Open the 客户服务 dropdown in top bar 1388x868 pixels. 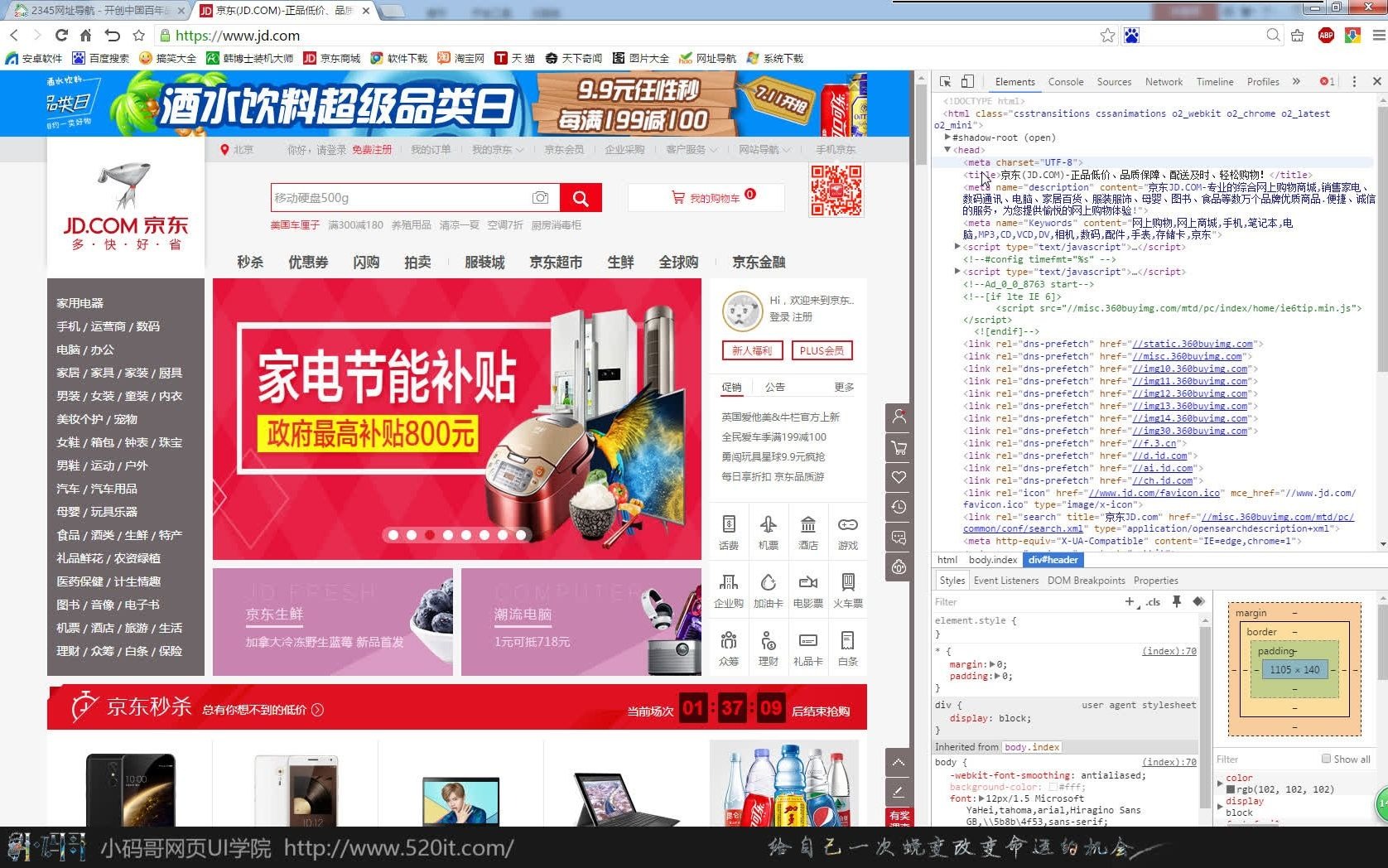pyautogui.click(x=691, y=150)
